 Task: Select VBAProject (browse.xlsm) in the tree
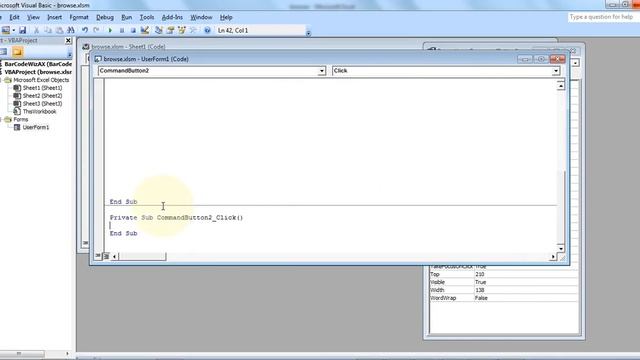[x=38, y=72]
